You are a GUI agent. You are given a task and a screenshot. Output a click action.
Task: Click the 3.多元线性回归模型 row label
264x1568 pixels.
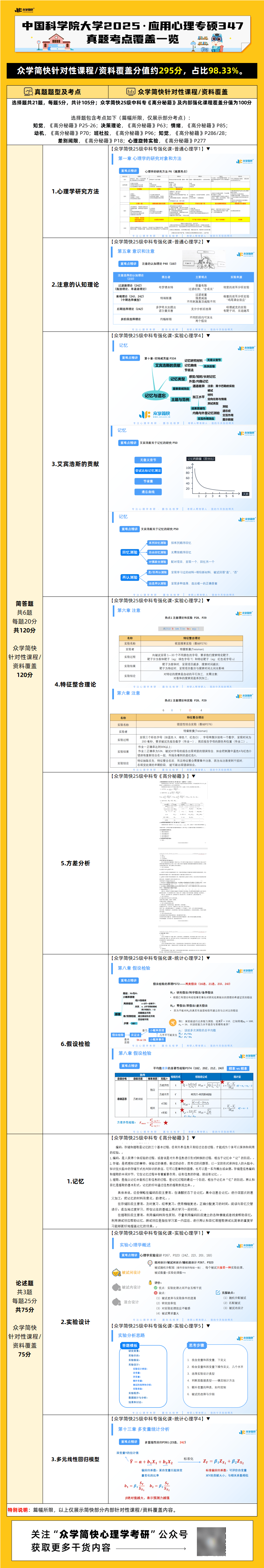click(x=75, y=1459)
